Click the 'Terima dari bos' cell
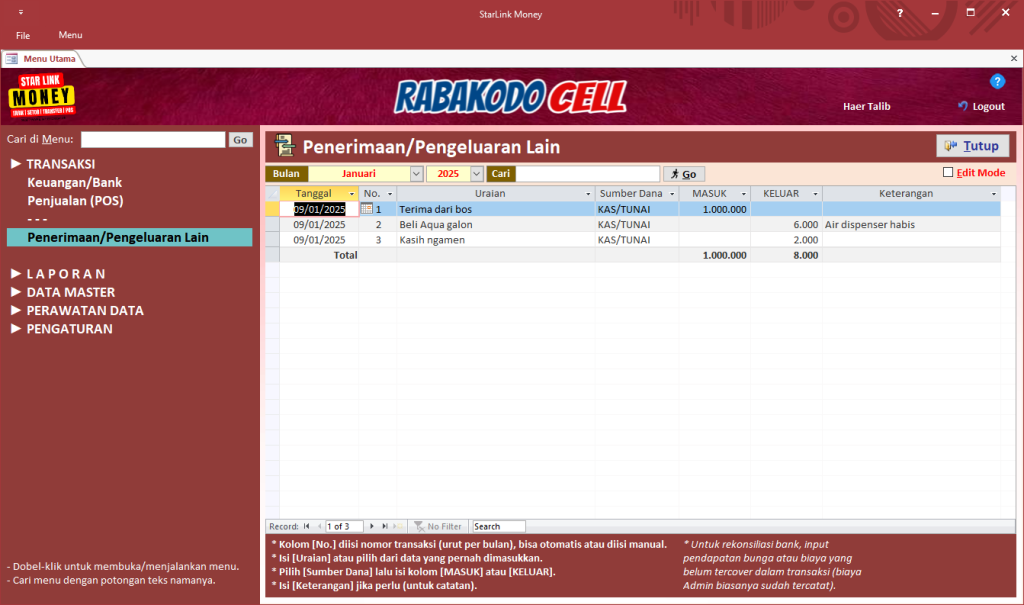The image size is (1024, 605). point(496,209)
